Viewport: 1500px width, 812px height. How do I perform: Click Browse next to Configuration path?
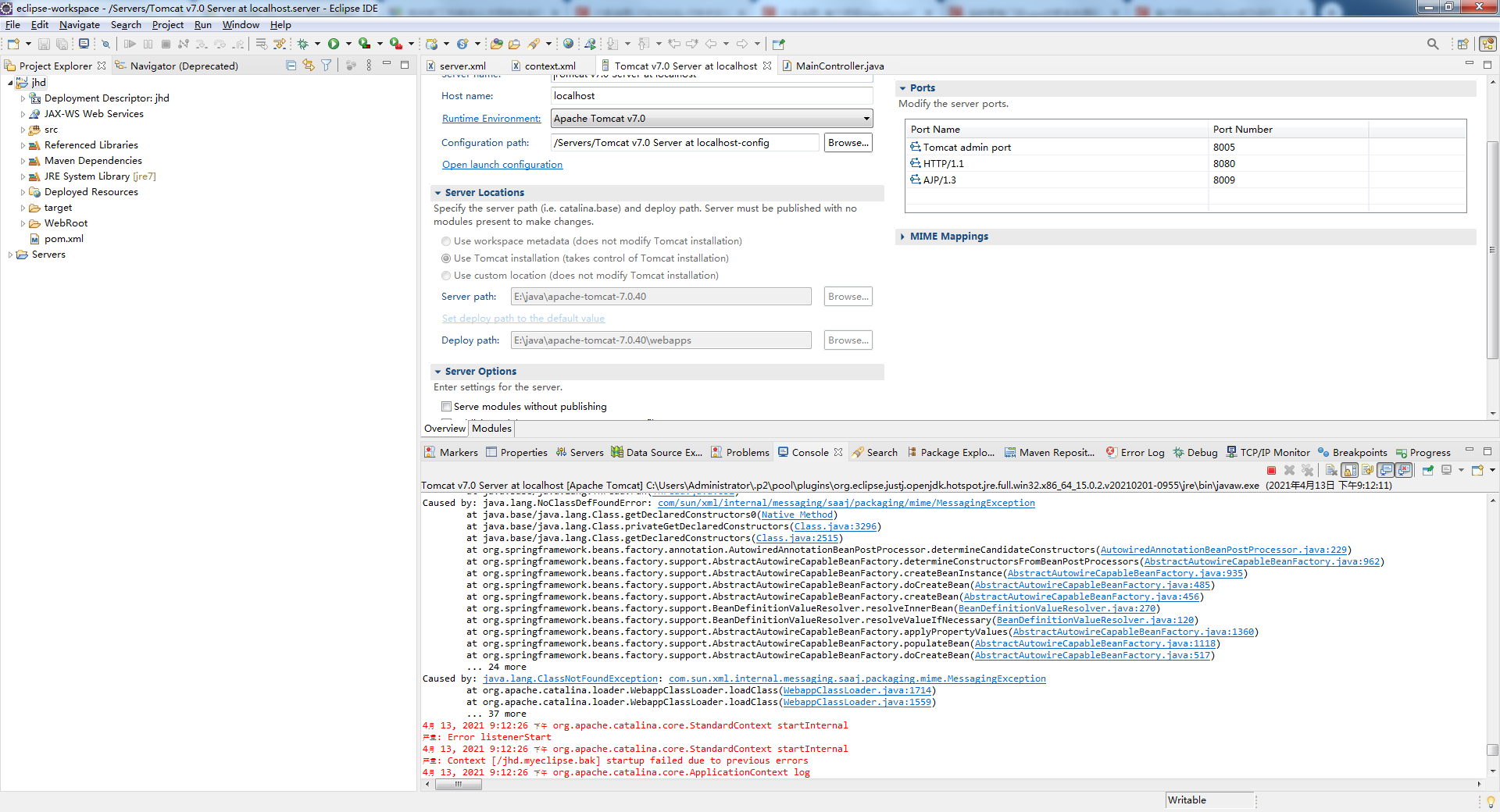(x=848, y=143)
